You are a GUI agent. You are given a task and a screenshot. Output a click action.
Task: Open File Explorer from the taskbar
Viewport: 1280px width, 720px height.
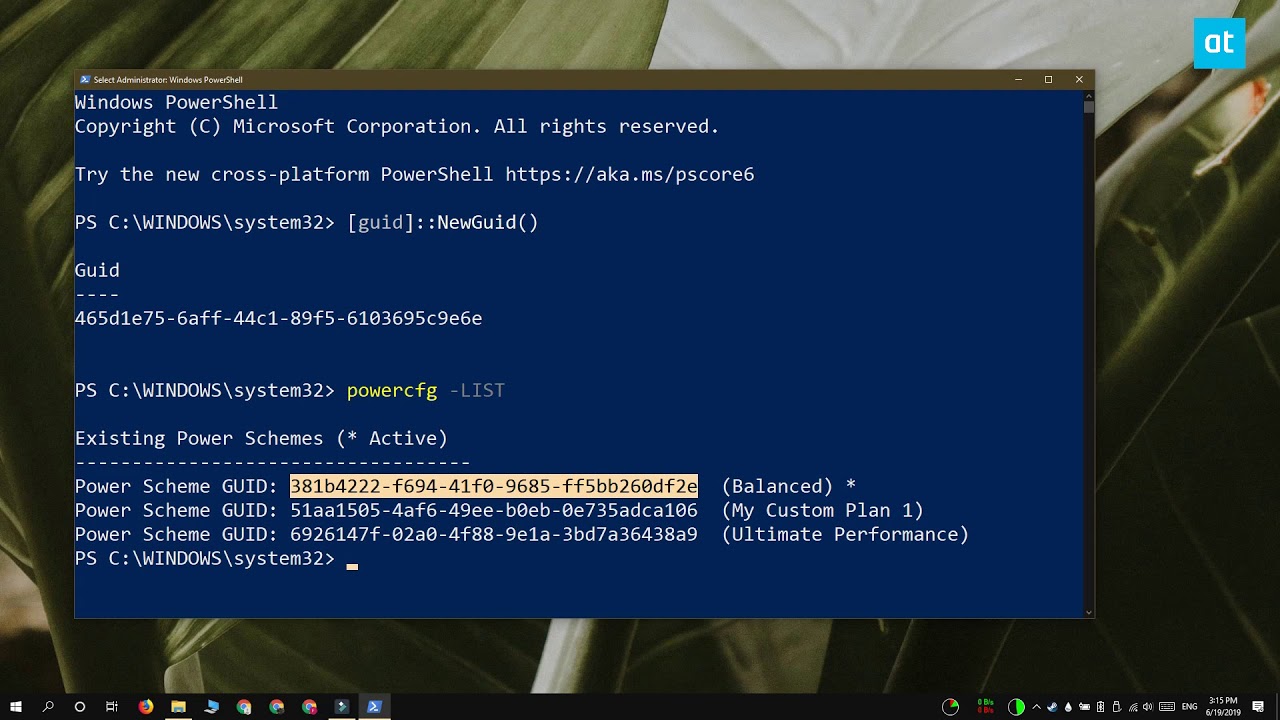coord(178,706)
